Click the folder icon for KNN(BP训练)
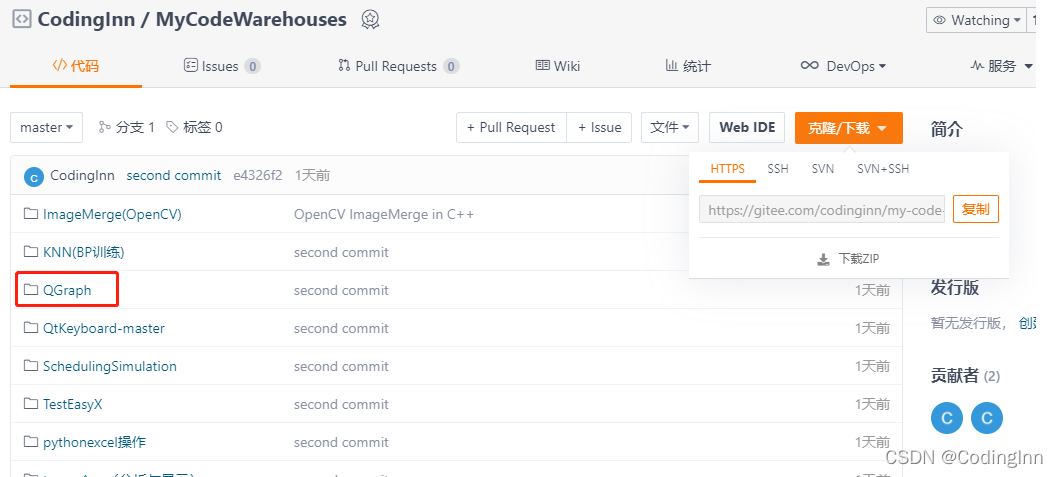This screenshot has height=477, width=1058. [x=30, y=252]
